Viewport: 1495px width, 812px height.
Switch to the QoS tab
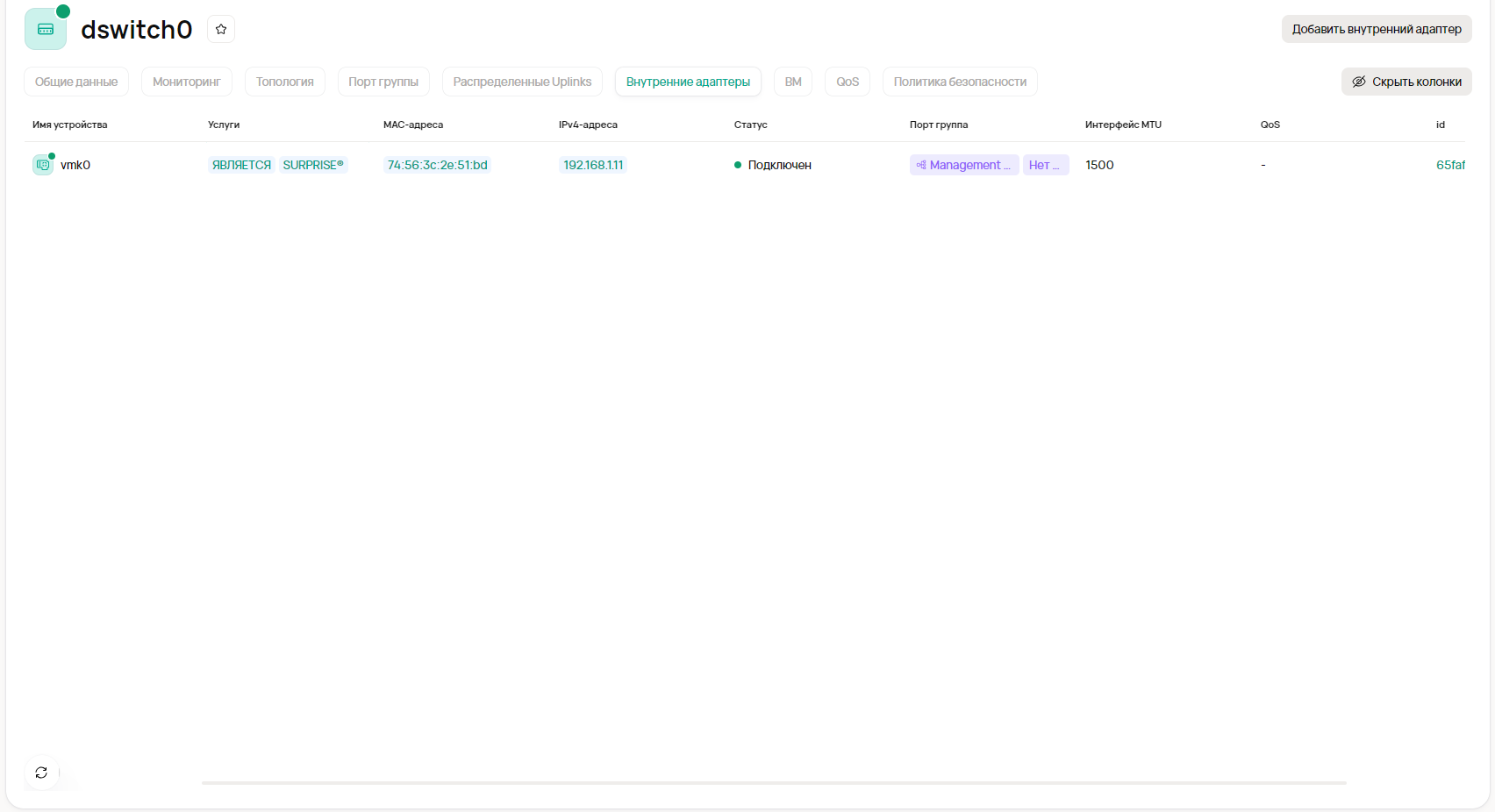[847, 82]
